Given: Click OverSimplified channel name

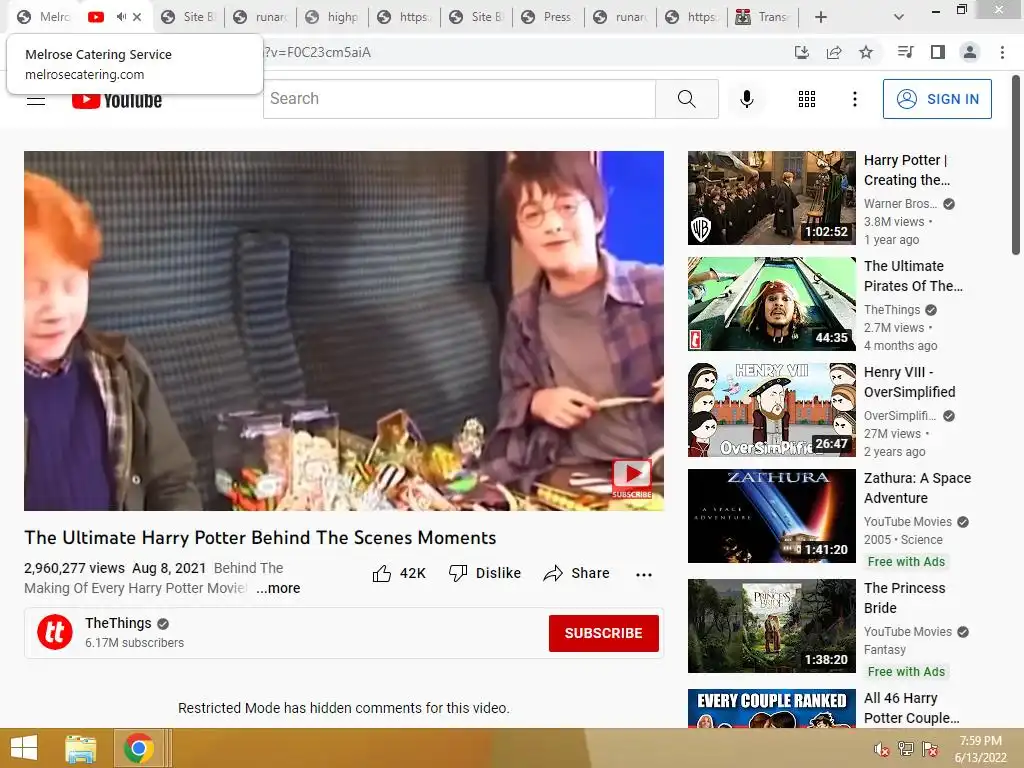Looking at the screenshot, I should (x=899, y=416).
